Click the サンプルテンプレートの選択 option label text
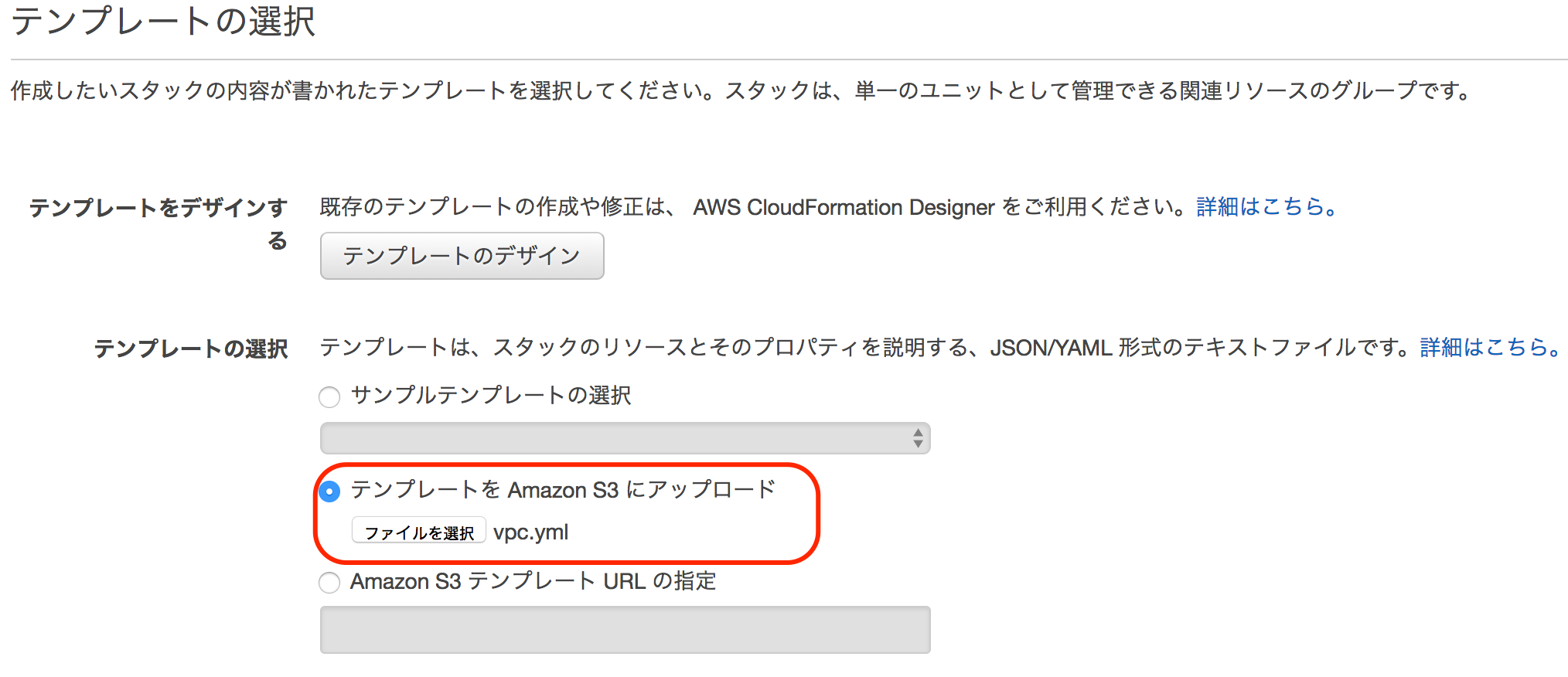This screenshot has width=1568, height=677. coord(491,396)
